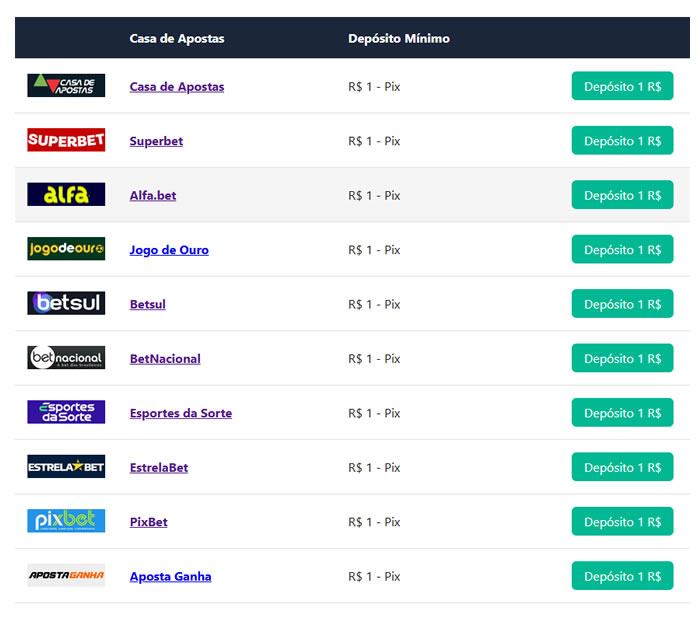
Task: Click the BetNacional logo image
Action: [66, 358]
